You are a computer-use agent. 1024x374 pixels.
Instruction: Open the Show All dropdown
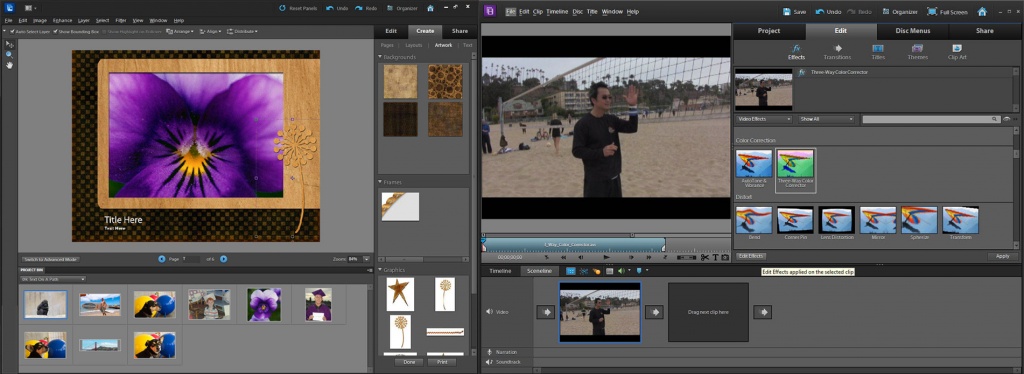(827, 119)
